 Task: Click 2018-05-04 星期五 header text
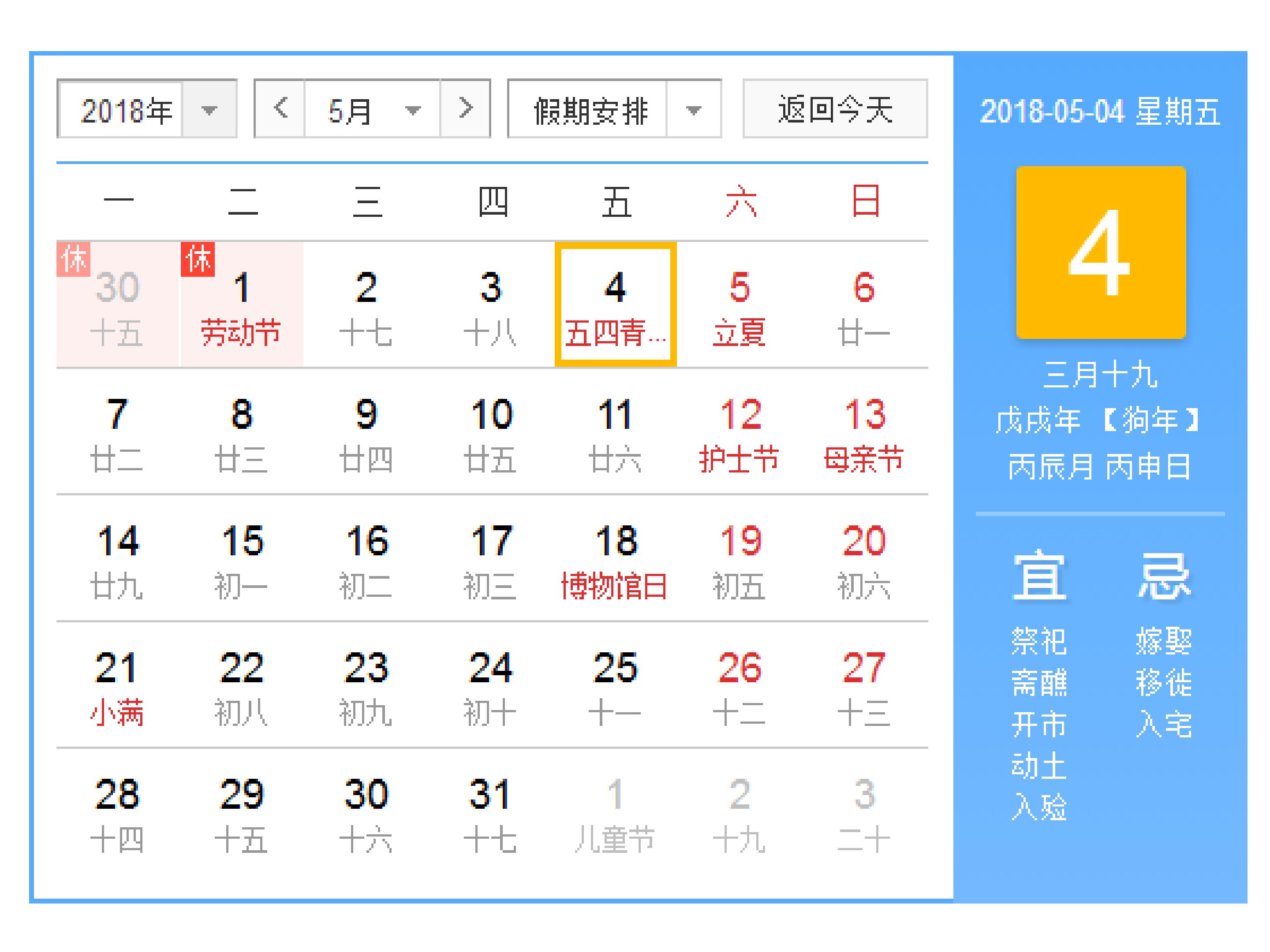click(x=1100, y=112)
